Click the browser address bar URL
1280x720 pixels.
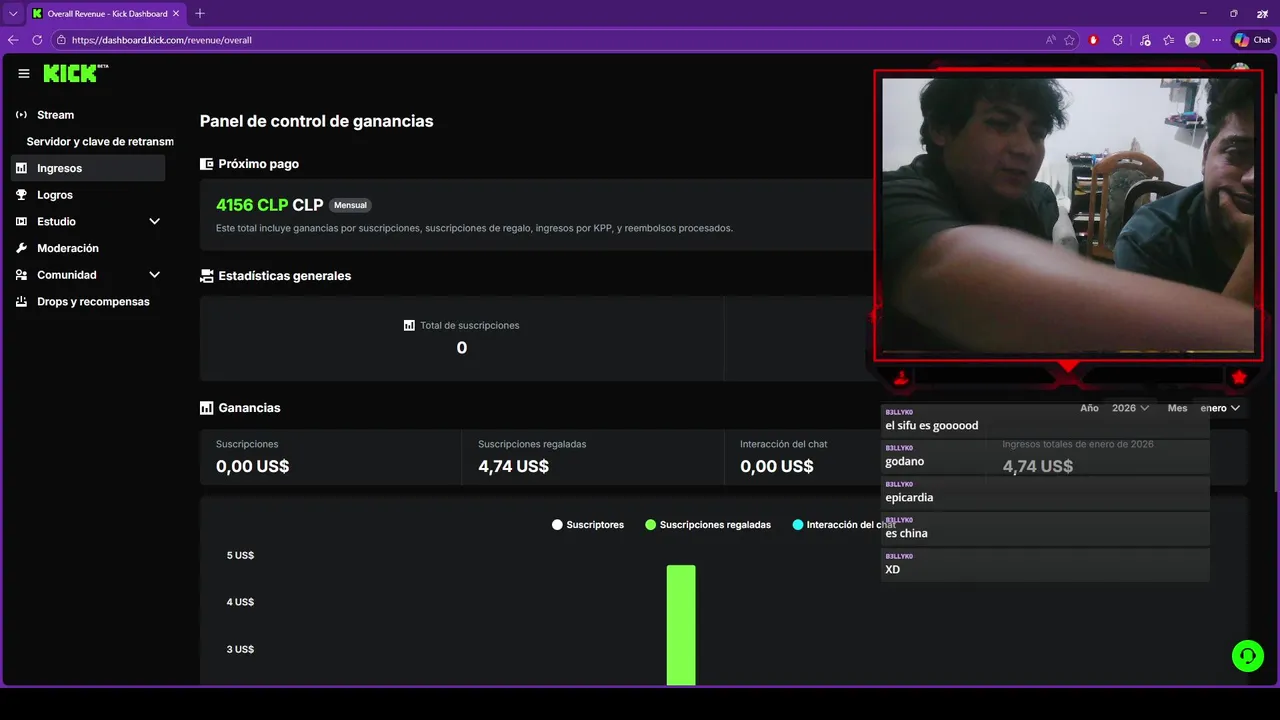[161, 40]
